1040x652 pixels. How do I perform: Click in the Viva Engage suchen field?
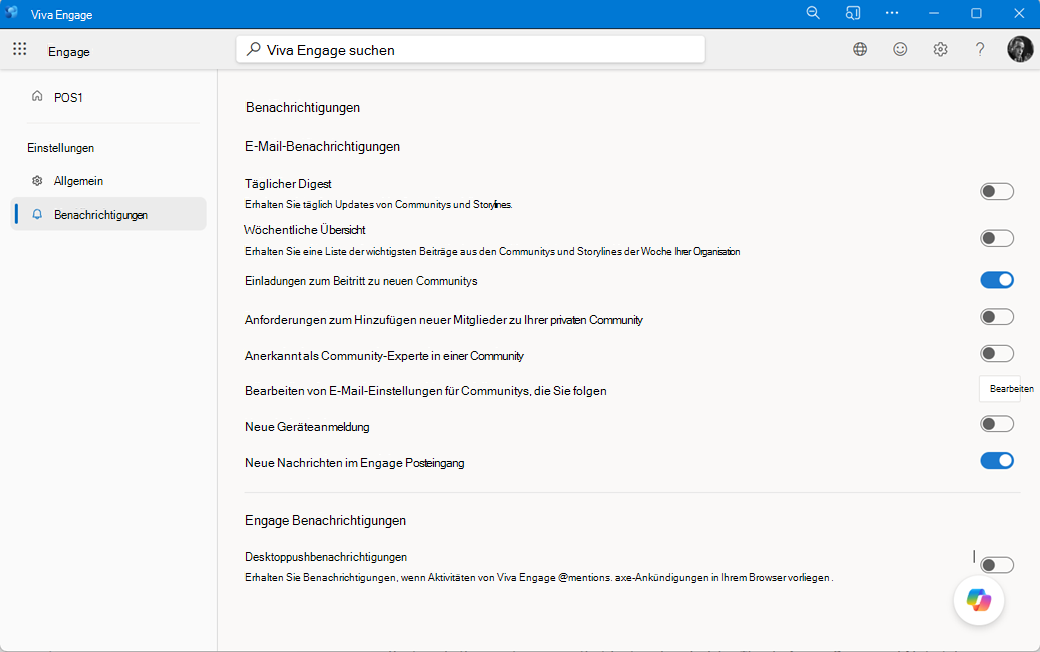point(470,50)
